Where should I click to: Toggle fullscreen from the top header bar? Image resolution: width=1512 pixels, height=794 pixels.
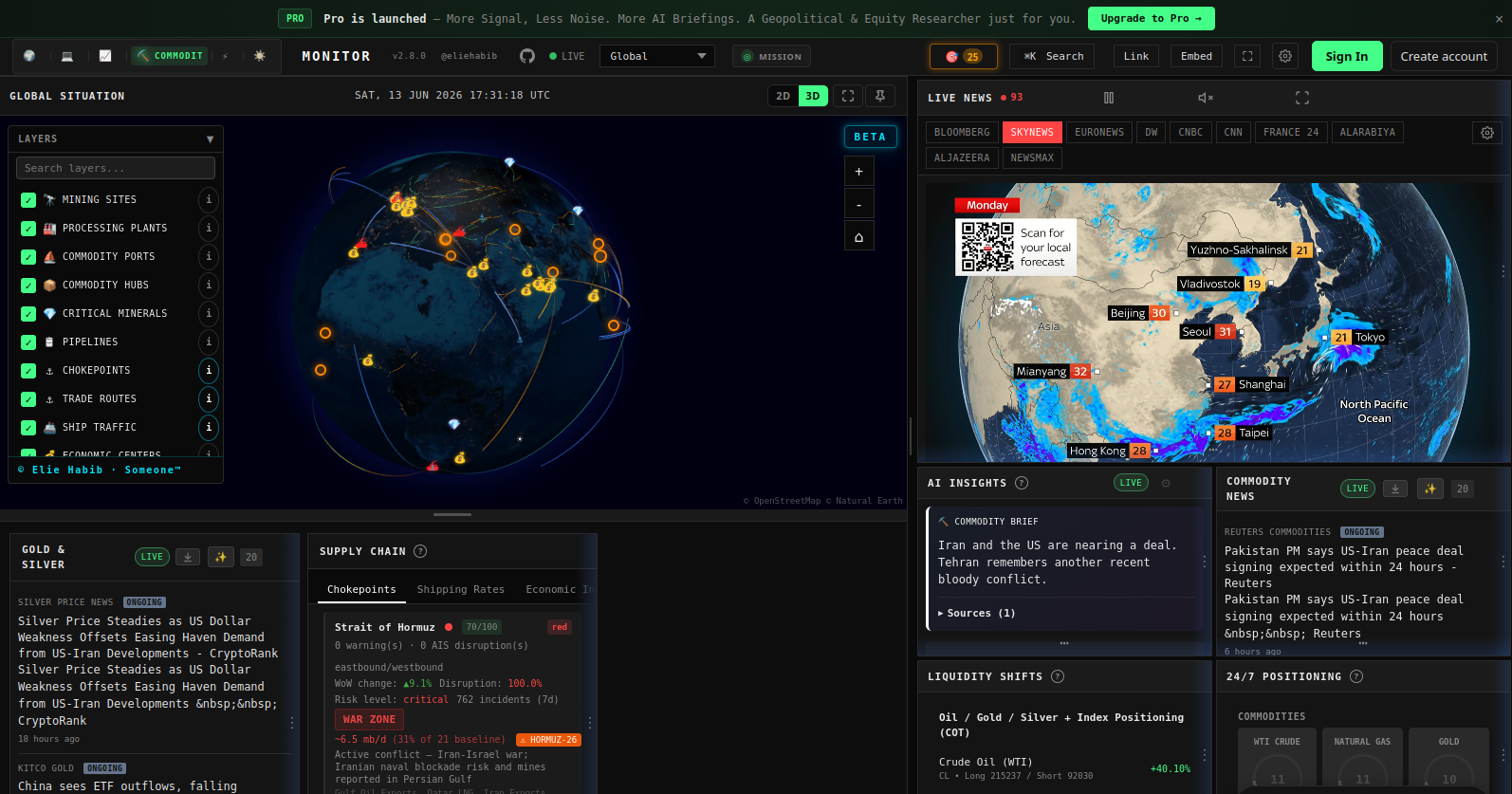click(1247, 57)
